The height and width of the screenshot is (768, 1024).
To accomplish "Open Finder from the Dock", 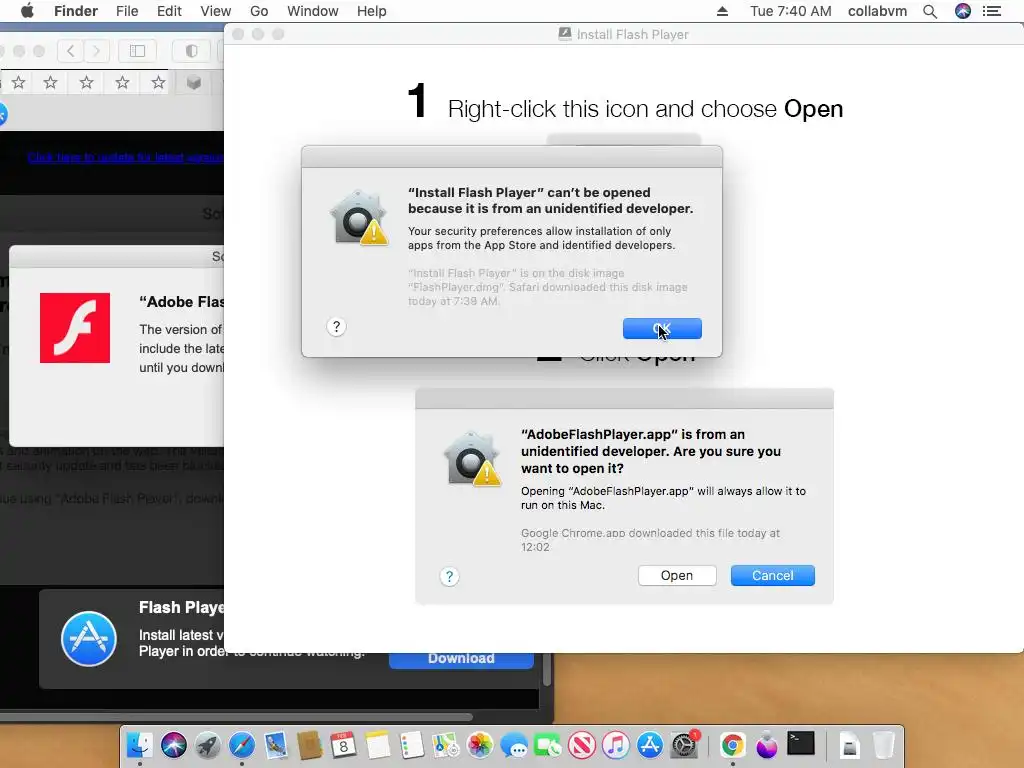I will (x=139, y=745).
